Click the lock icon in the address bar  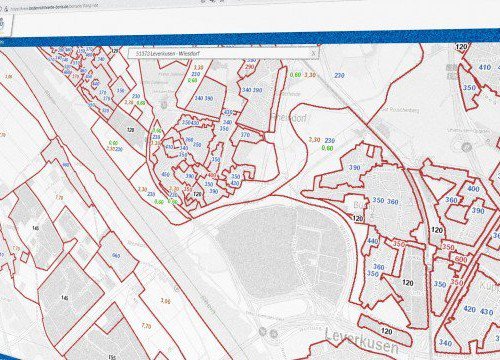pyautogui.click(x=5, y=10)
